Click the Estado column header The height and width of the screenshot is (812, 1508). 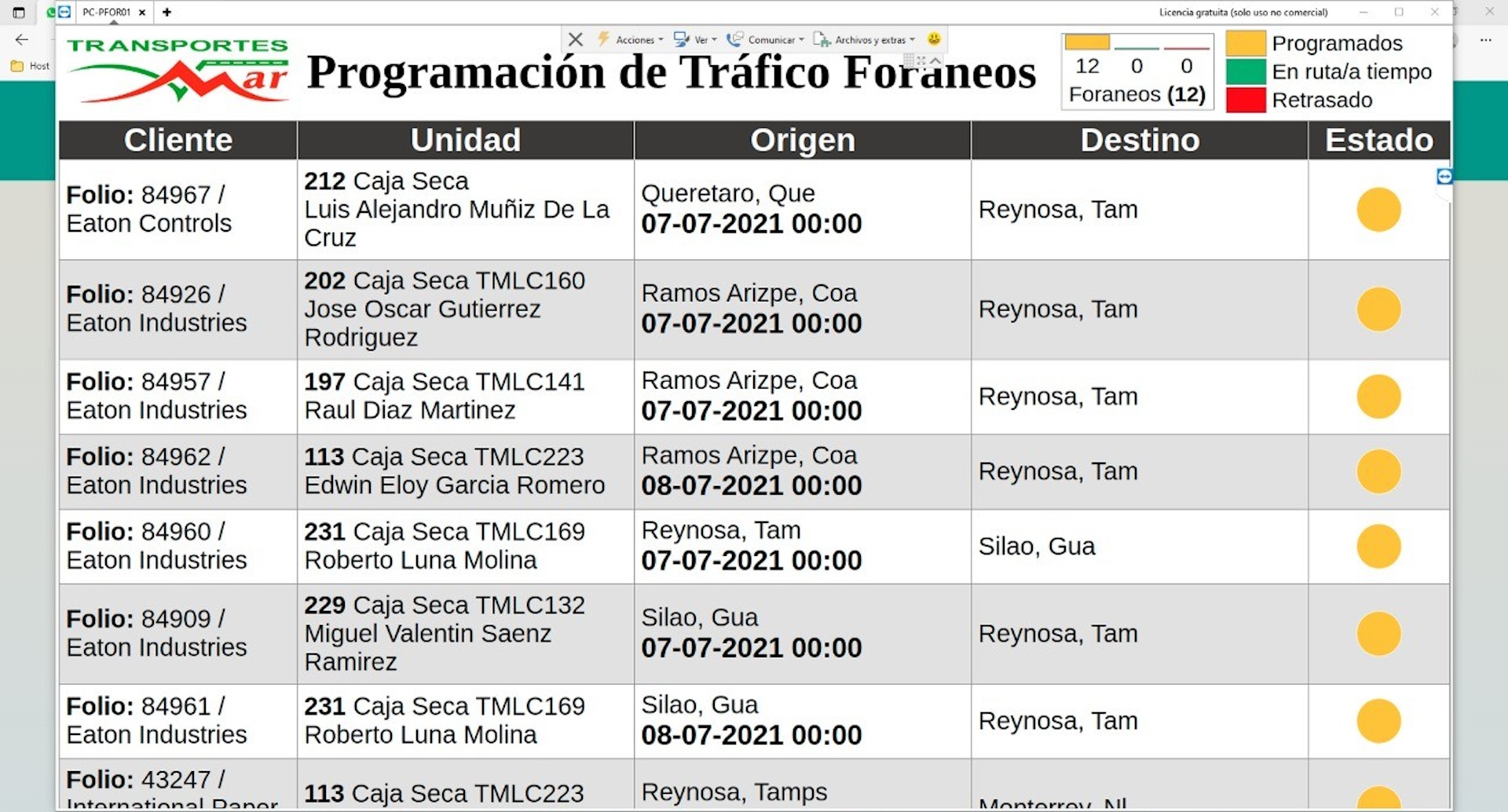coord(1379,140)
